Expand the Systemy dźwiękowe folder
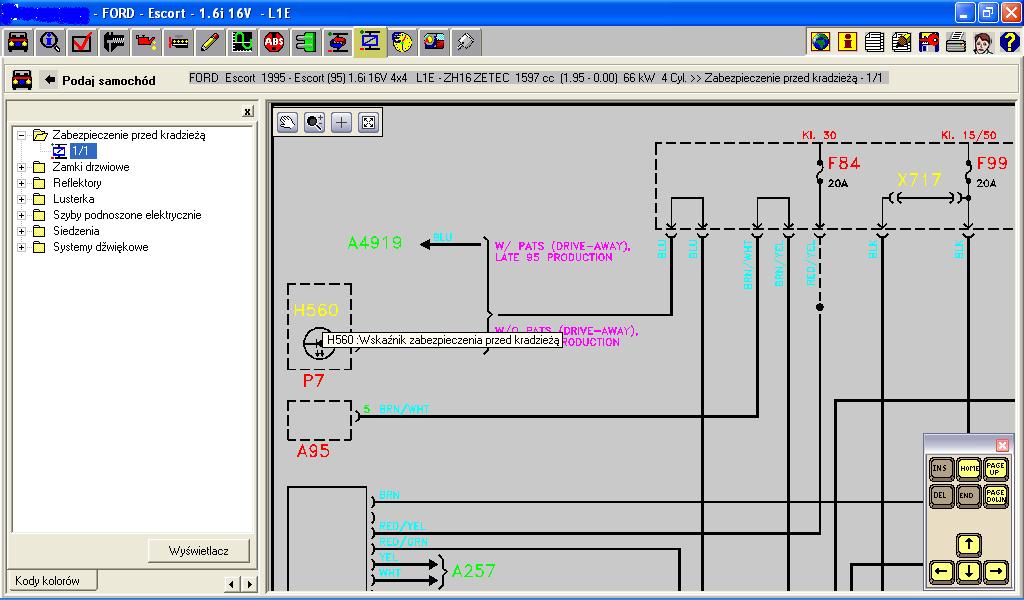This screenshot has width=1024, height=600. click(22, 247)
